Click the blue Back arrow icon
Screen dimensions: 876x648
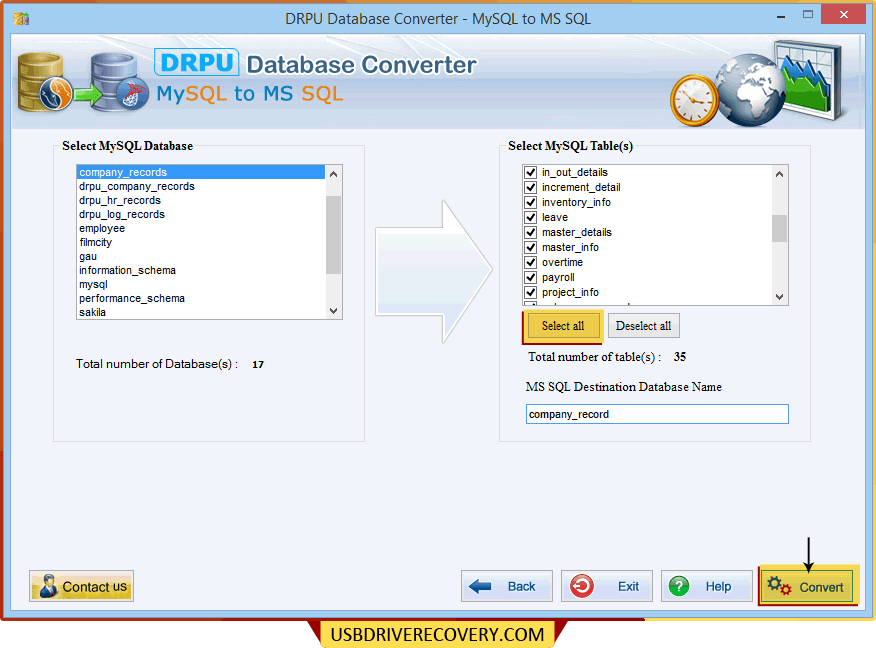coord(480,586)
